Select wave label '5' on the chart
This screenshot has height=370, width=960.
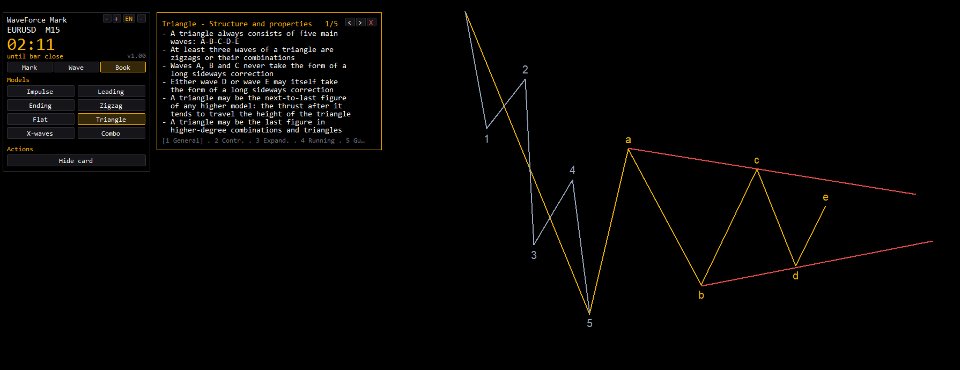(590, 323)
